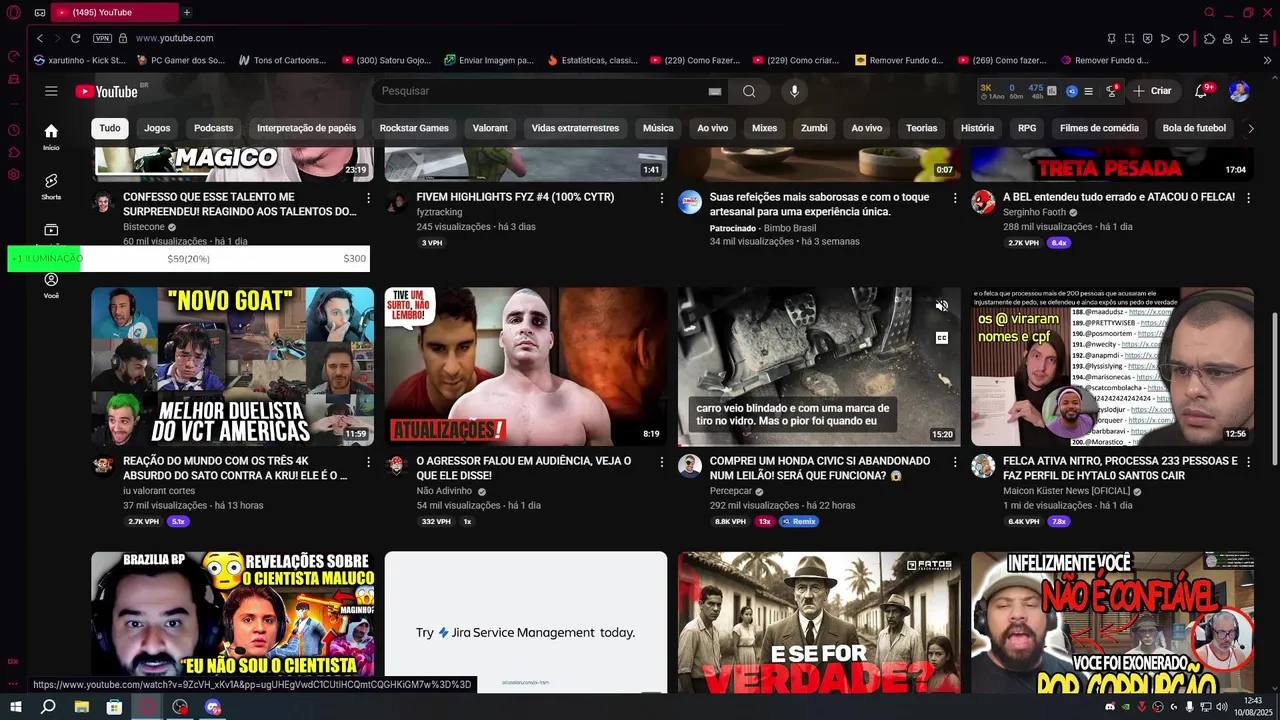Open Discord from the taskbar
Screen dimensions: 1280x720
point(213,707)
